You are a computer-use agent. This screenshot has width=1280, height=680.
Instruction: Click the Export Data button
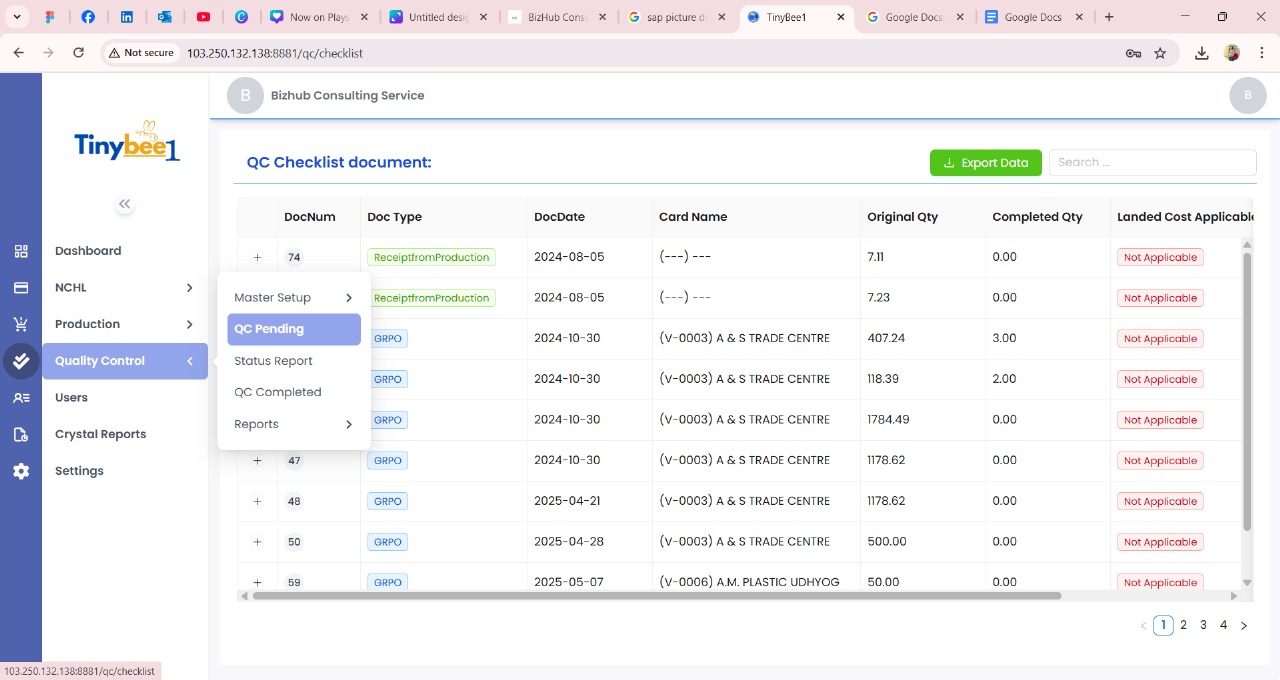(985, 163)
